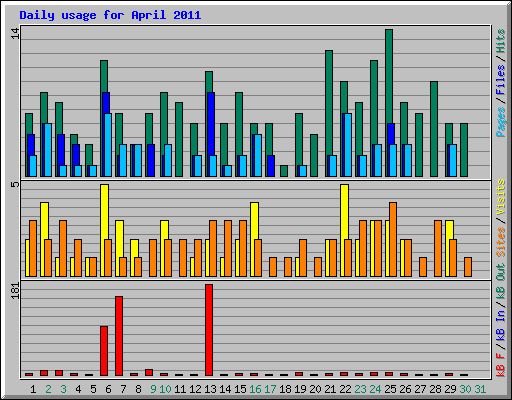Click day label '30' on the x-axis
512x400 pixels.
(x=465, y=389)
